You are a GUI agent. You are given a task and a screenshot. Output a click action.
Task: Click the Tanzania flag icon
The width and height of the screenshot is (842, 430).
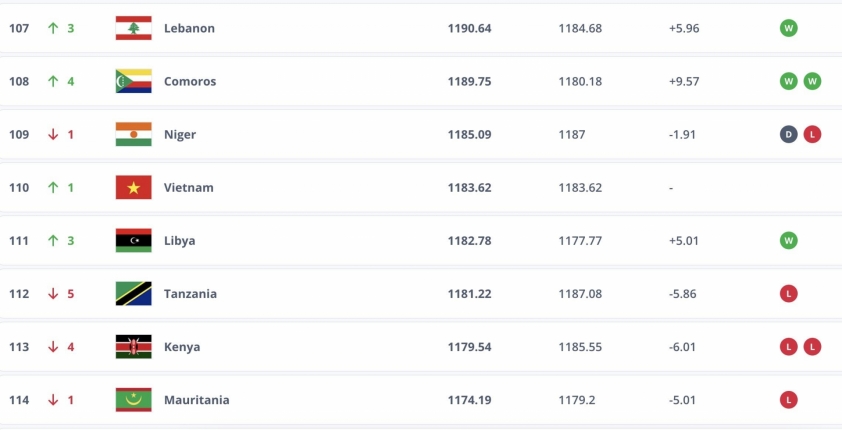click(133, 294)
